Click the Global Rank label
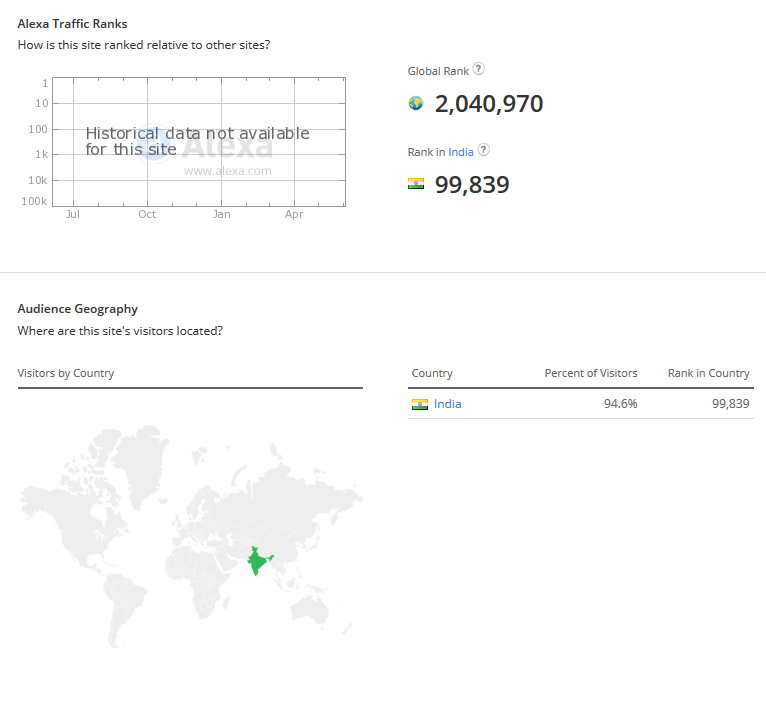 coord(438,71)
